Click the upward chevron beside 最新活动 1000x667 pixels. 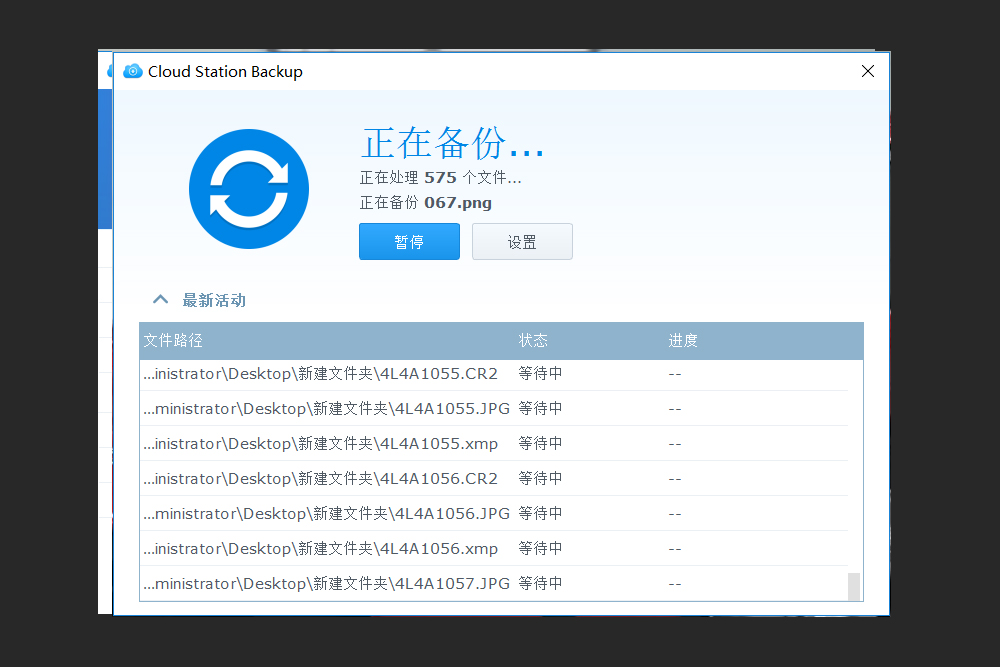coord(160,299)
